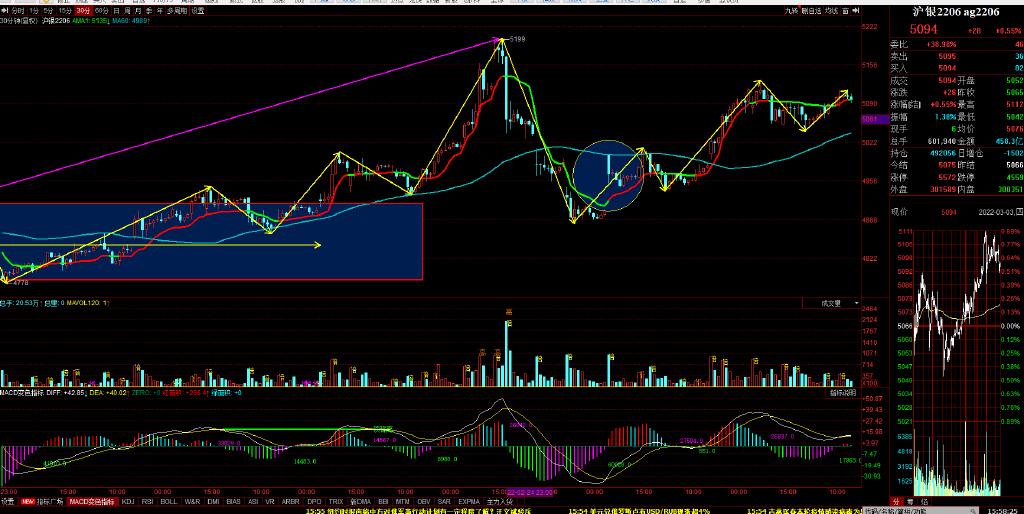The height and width of the screenshot is (514, 1024).
Task: Switch to the KDJ indicator tab
Action: coord(128,502)
